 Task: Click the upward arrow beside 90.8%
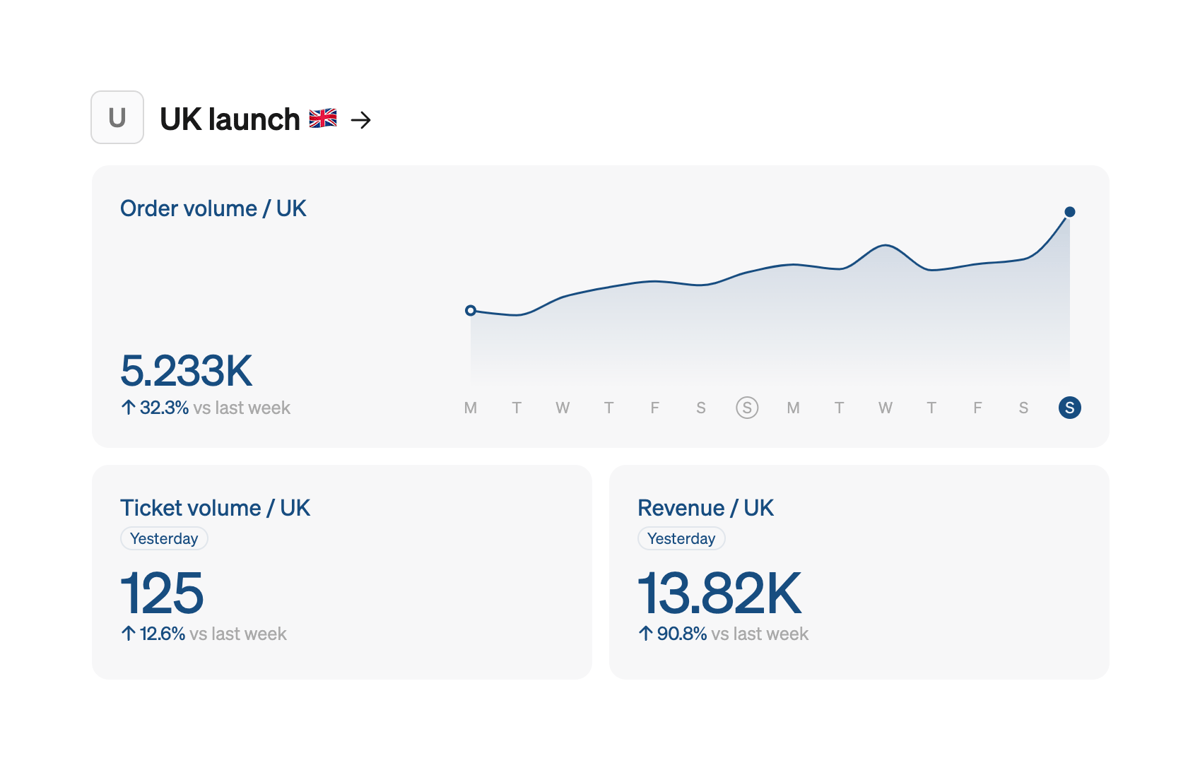646,633
